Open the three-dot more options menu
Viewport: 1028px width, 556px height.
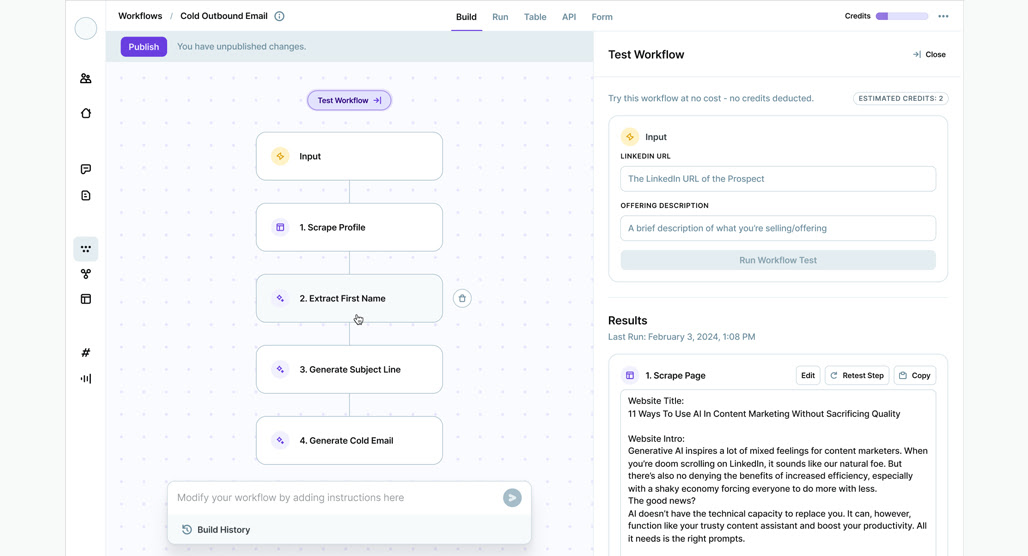tap(943, 16)
